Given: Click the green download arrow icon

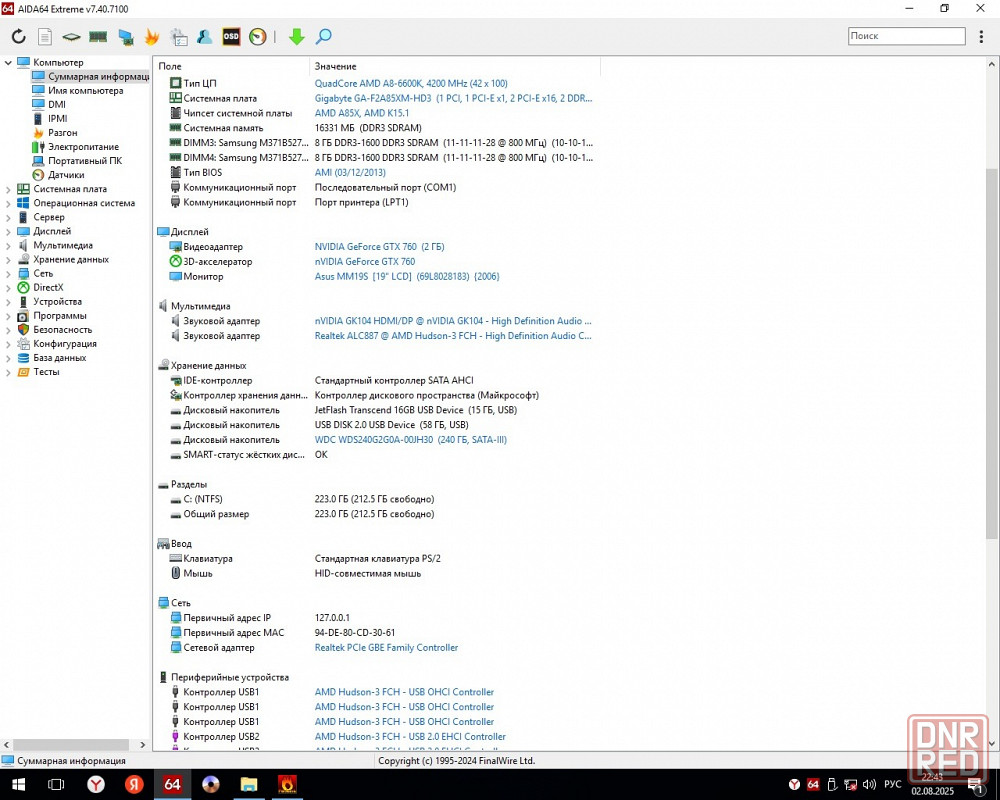Looking at the screenshot, I should [x=297, y=36].
